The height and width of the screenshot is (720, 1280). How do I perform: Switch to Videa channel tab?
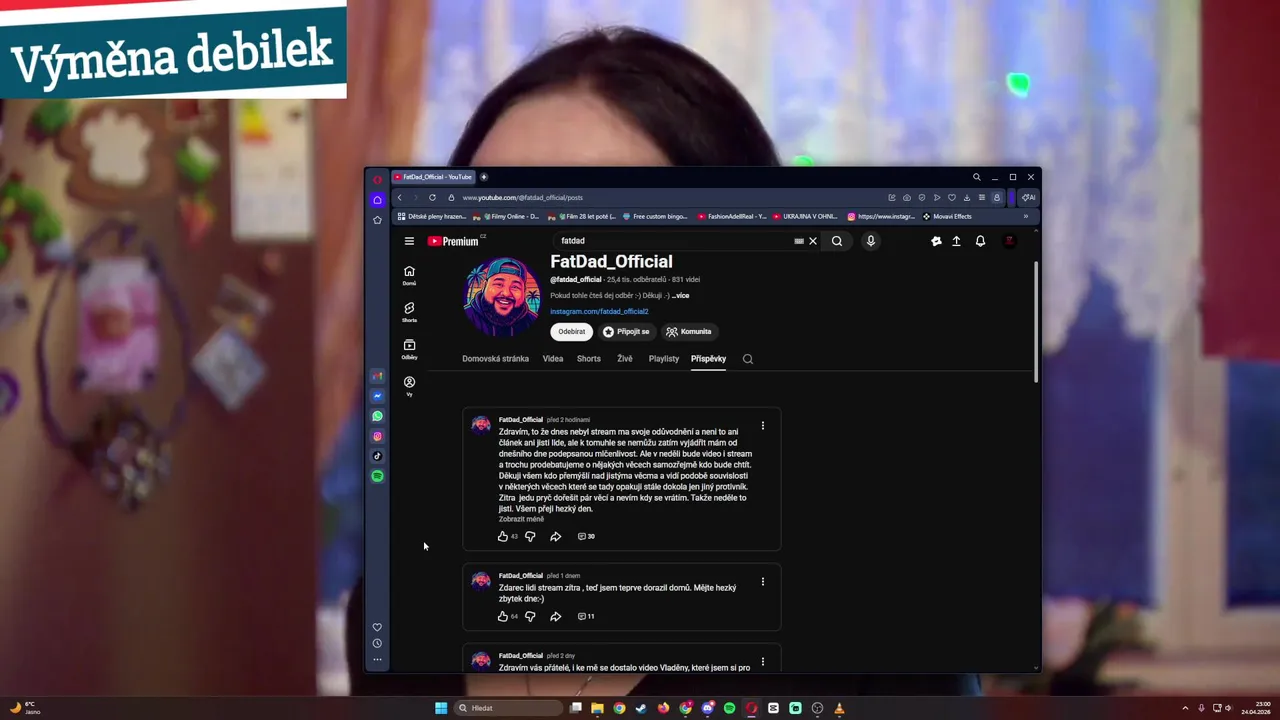(553, 359)
